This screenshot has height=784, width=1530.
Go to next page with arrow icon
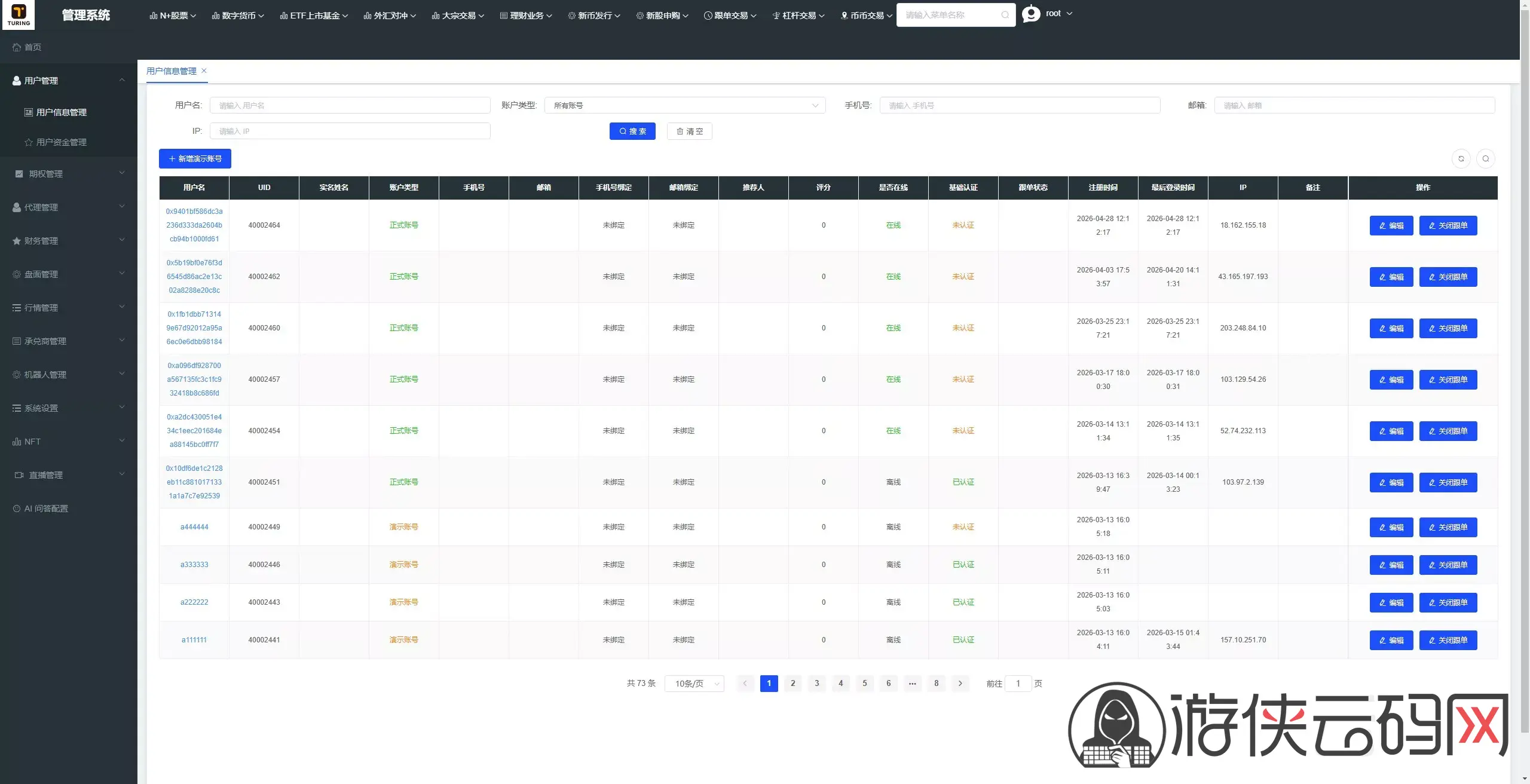coord(960,683)
